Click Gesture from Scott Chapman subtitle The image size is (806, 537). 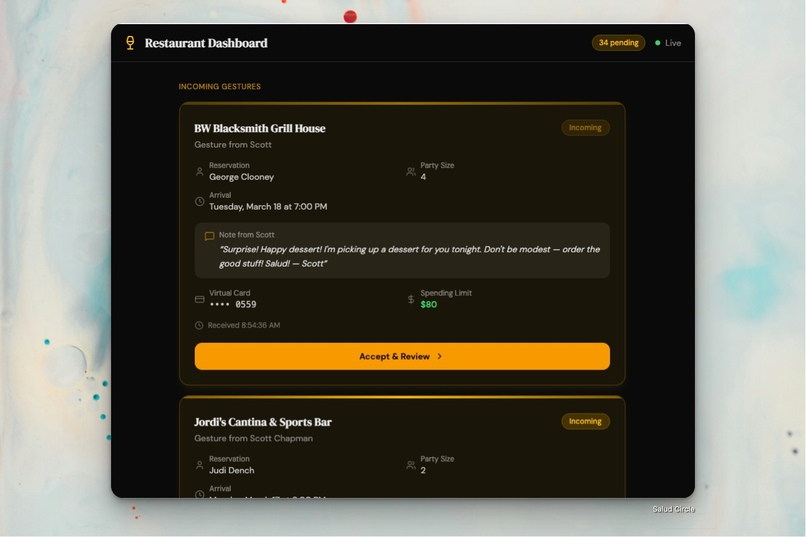pyautogui.click(x=253, y=438)
